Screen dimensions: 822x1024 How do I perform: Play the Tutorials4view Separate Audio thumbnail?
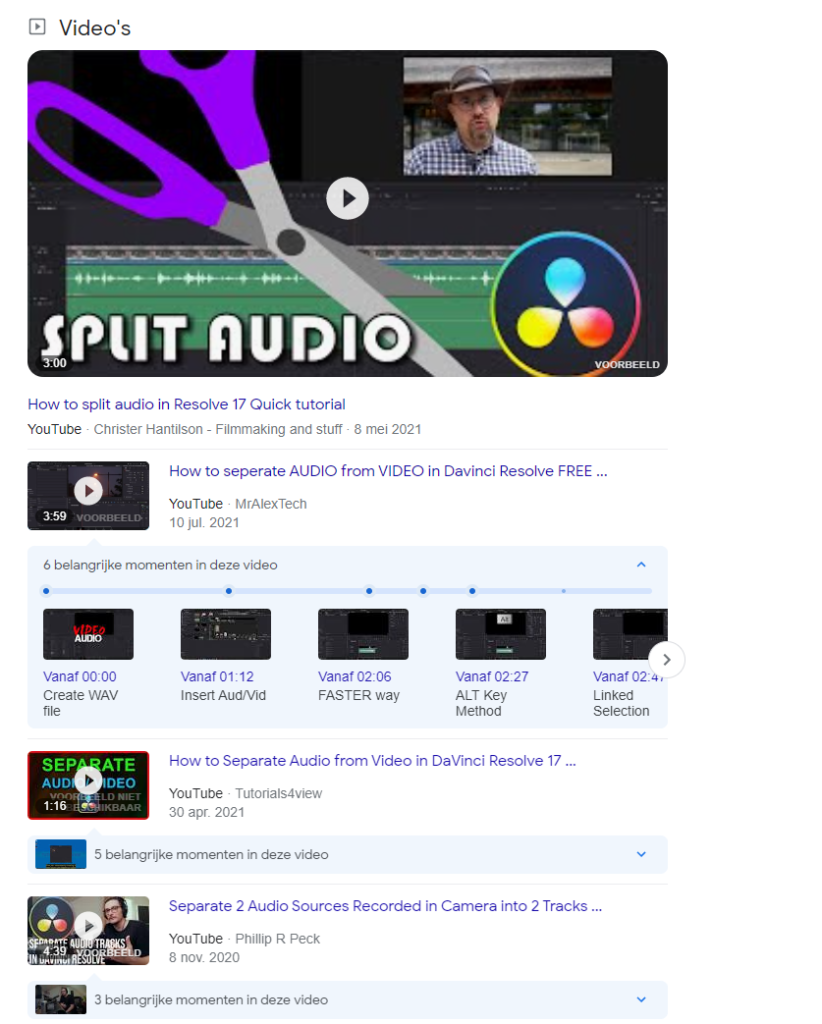pyautogui.click(x=88, y=785)
